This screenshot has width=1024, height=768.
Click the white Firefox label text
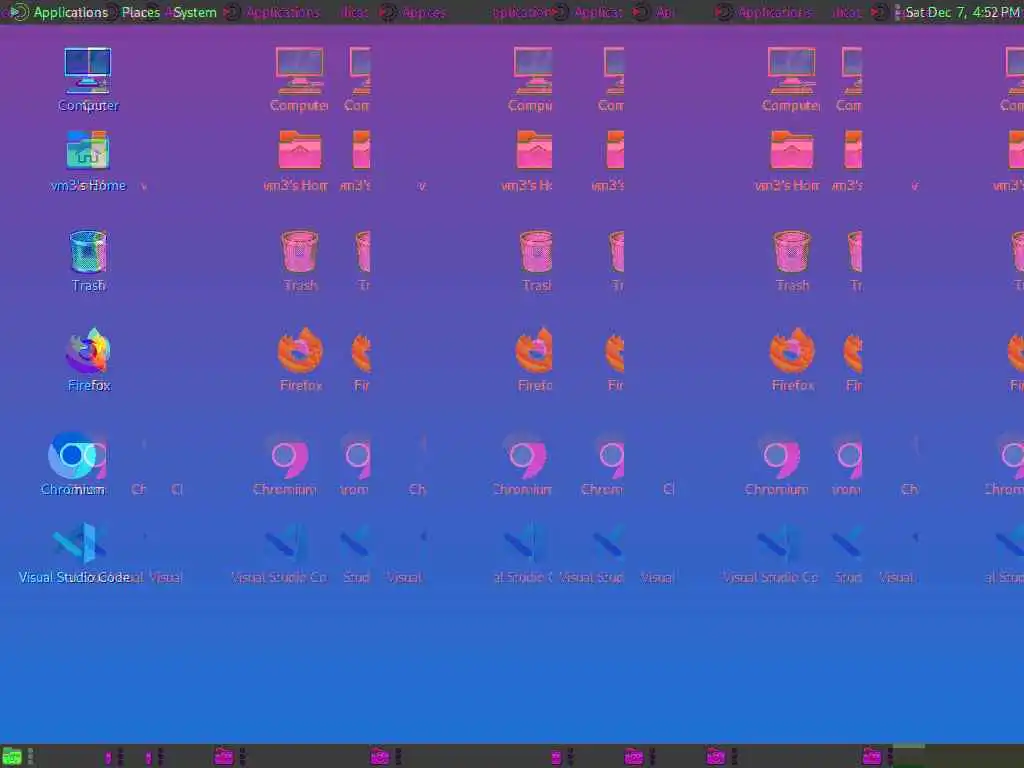coord(89,385)
